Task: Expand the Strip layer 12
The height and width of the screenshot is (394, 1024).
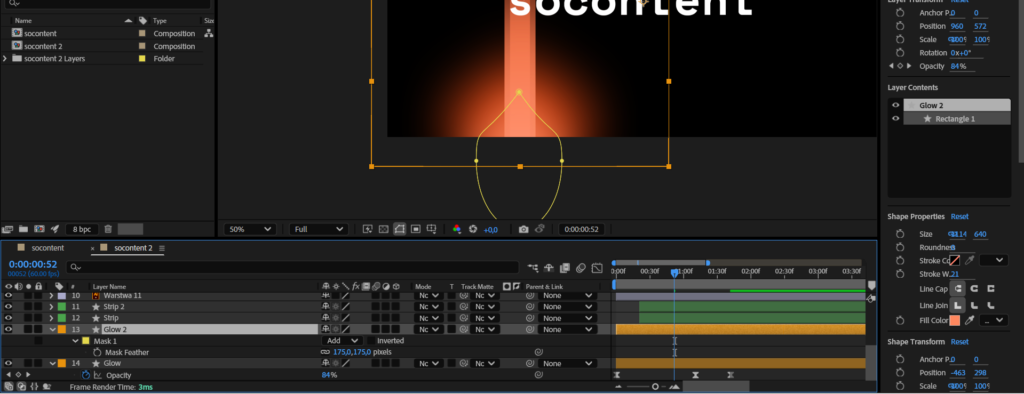Action: click(x=52, y=318)
